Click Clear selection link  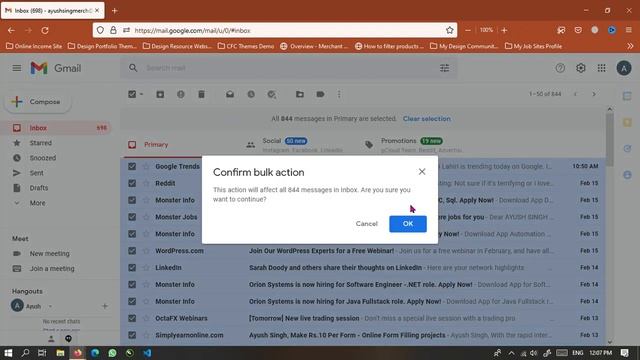click(x=427, y=119)
